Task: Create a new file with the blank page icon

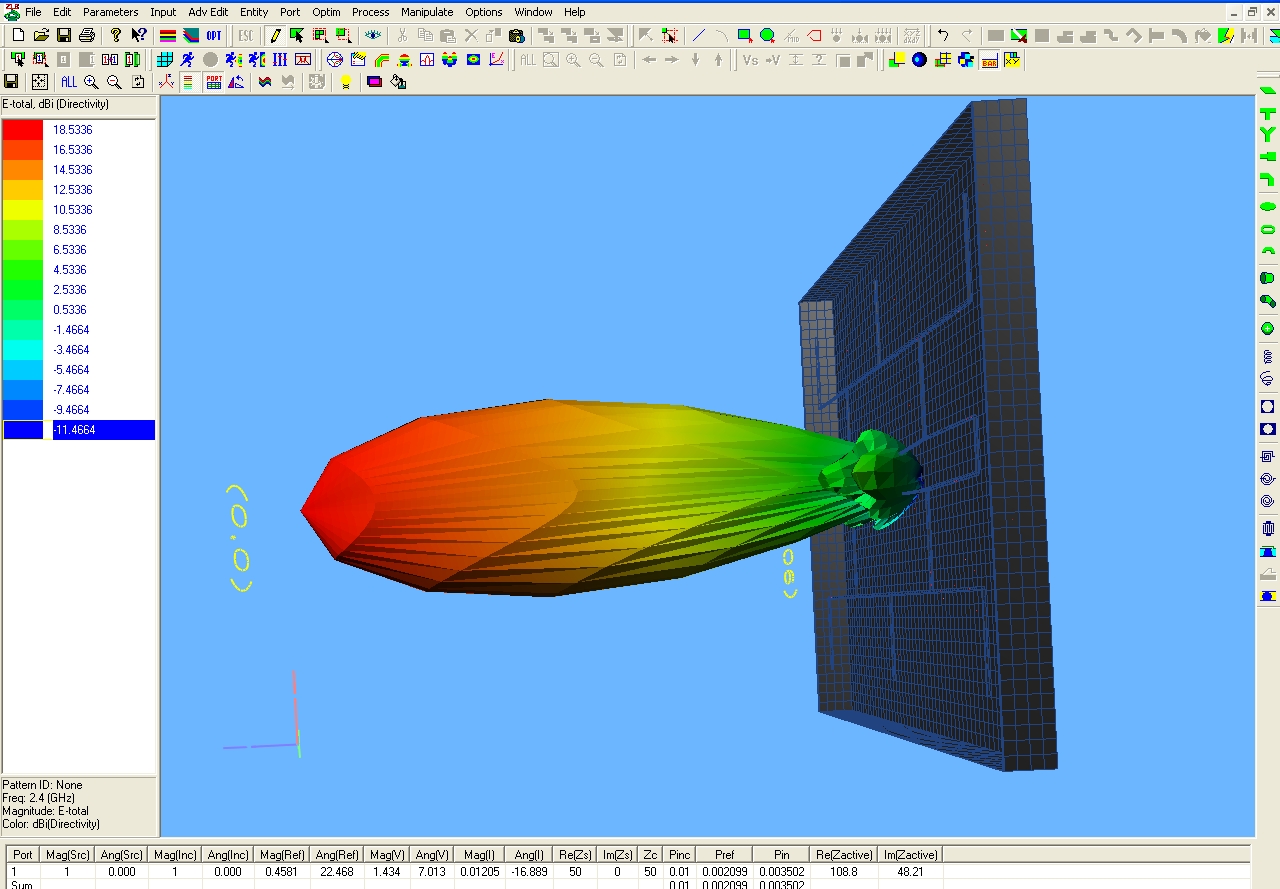Action: pyautogui.click(x=18, y=35)
